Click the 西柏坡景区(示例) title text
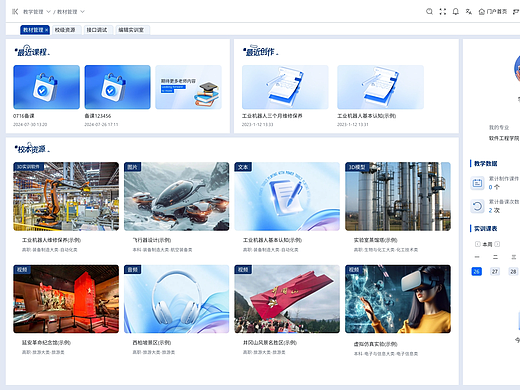The height and width of the screenshot is (390, 520). click(152, 343)
